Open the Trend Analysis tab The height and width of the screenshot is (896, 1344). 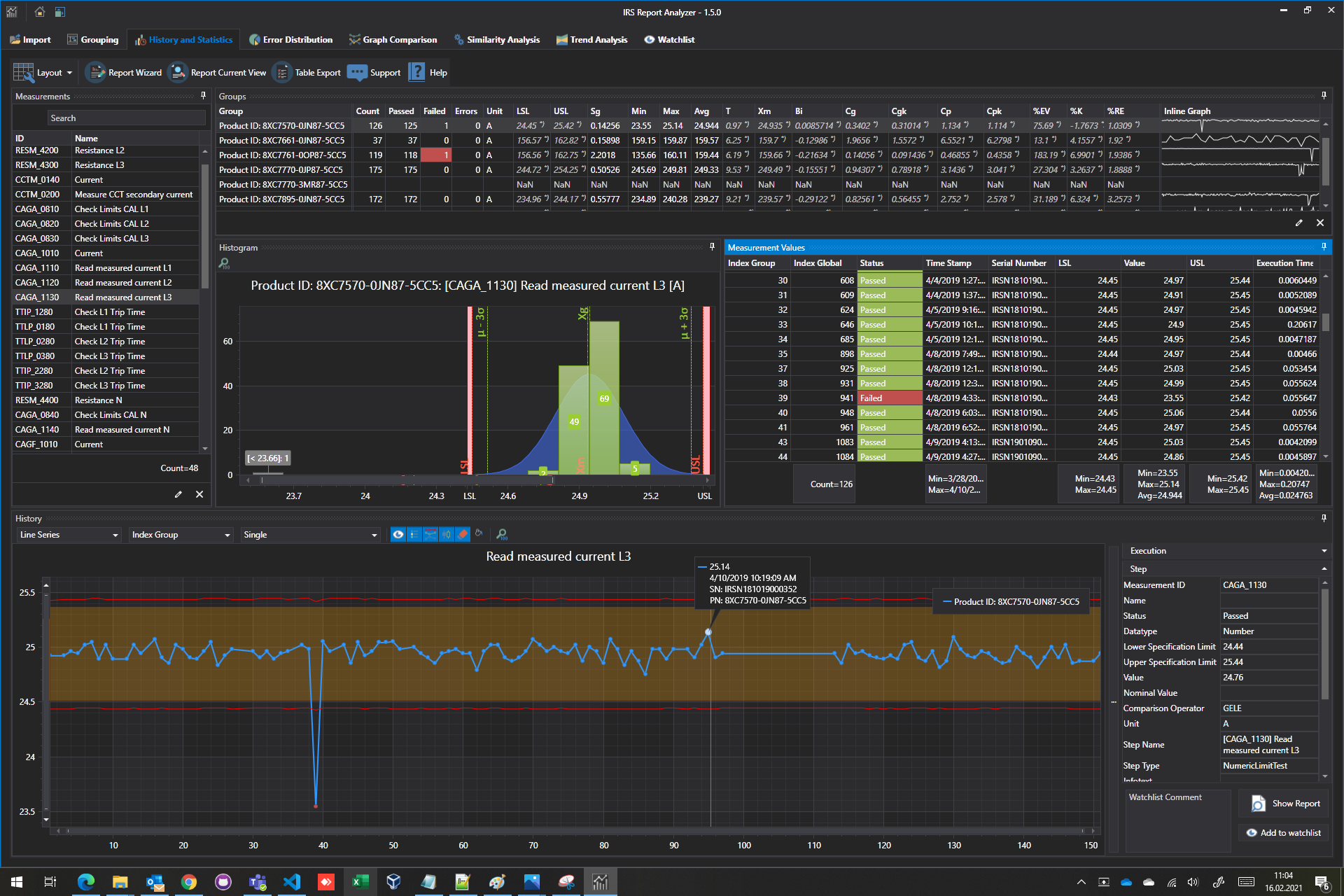[592, 40]
